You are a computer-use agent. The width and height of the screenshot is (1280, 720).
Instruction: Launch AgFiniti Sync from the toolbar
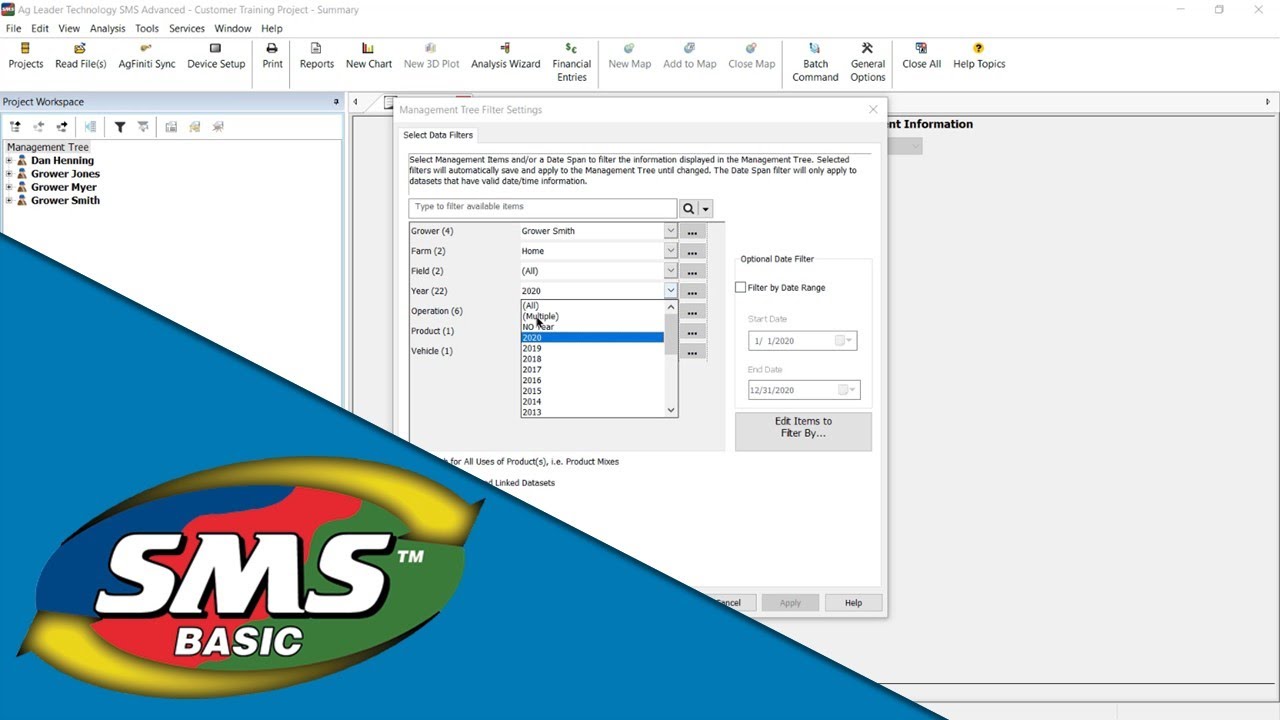pyautogui.click(x=146, y=56)
